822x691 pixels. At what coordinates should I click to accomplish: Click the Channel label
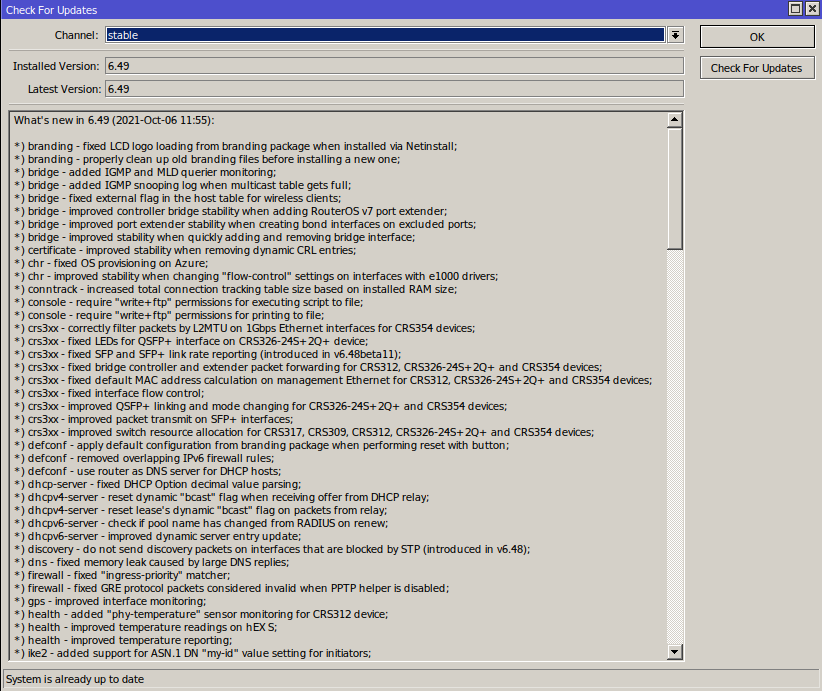[76, 36]
